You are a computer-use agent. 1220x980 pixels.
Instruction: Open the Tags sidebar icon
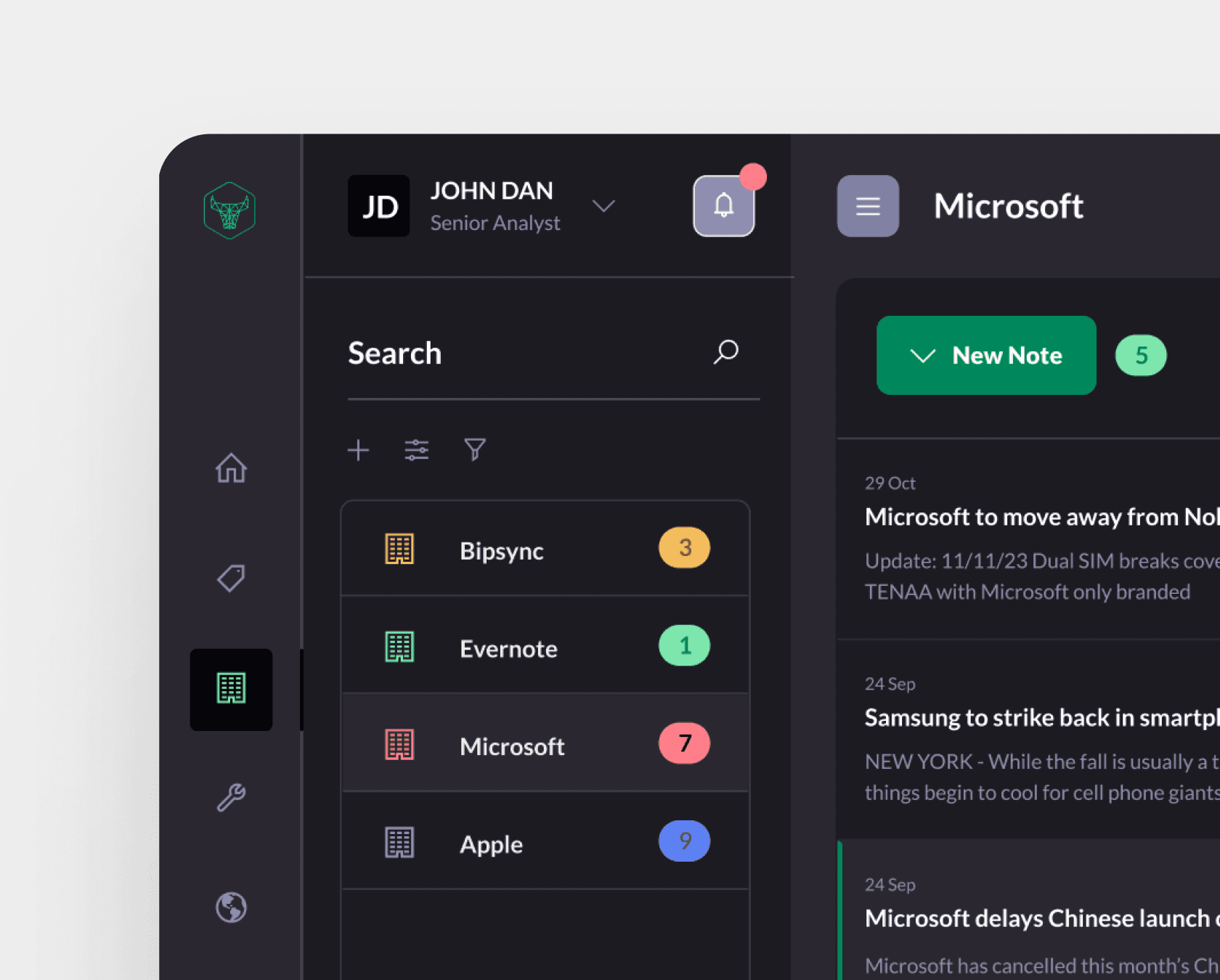tap(231, 579)
